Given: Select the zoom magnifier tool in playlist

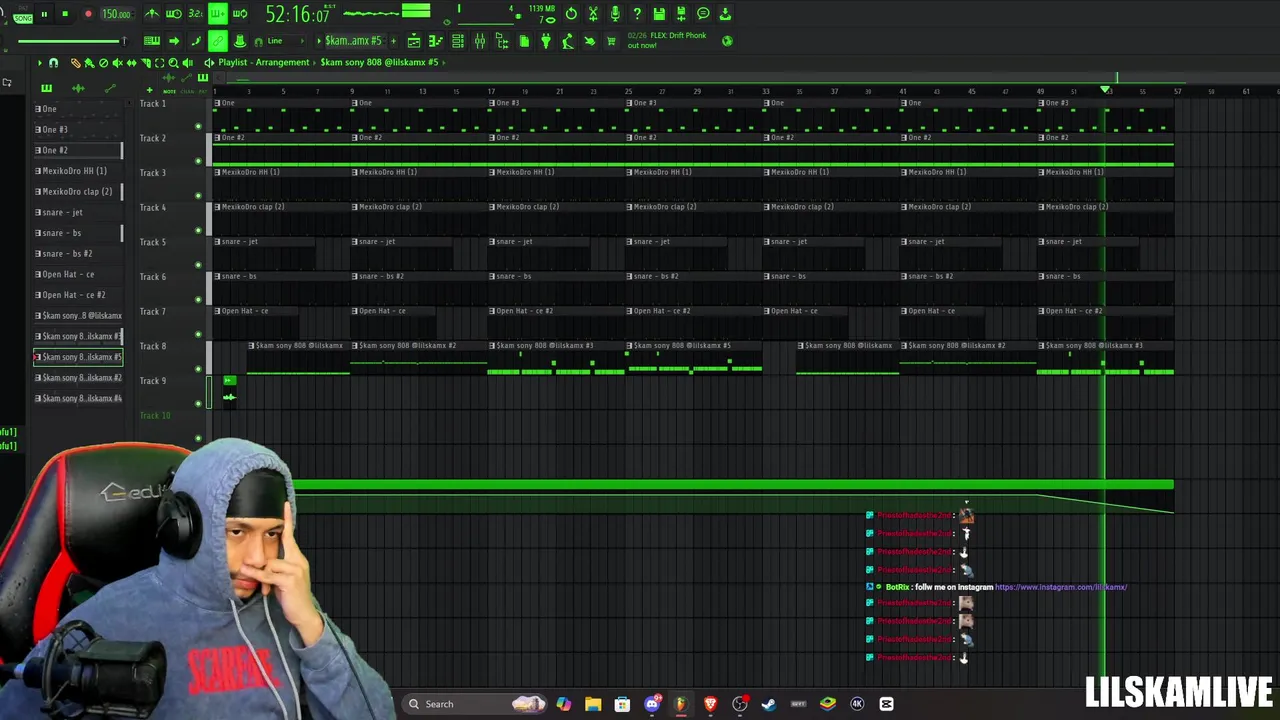Looking at the screenshot, I should (173, 63).
